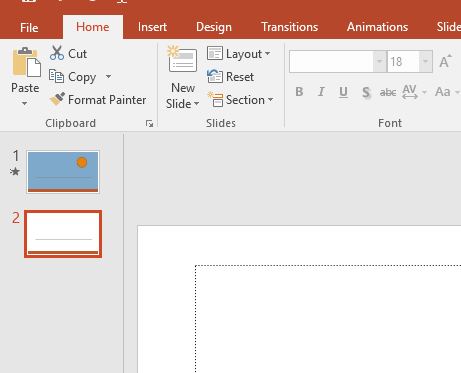
Task: Click the Paste clipboard icon
Action: point(26,62)
